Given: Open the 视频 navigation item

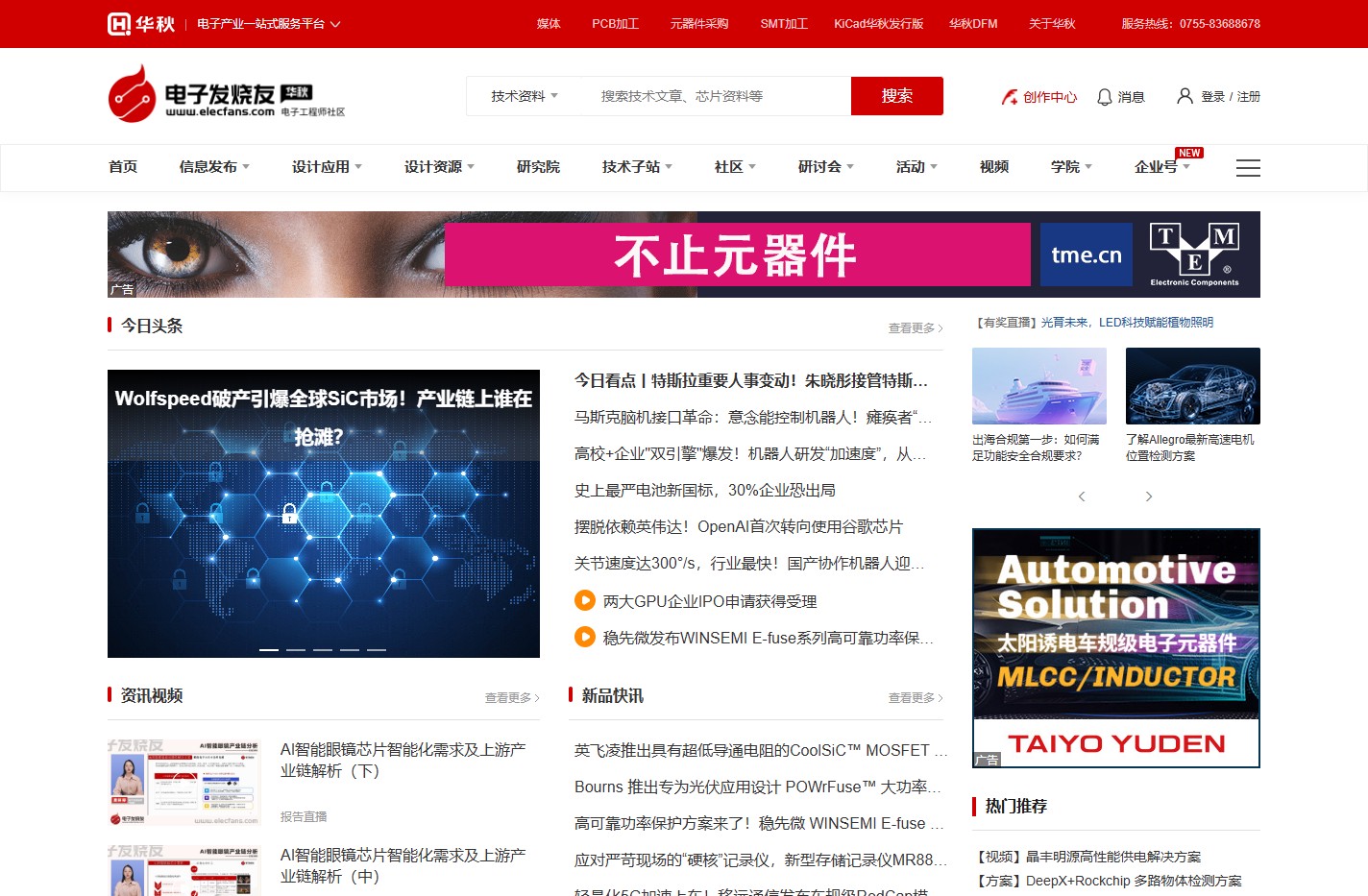Looking at the screenshot, I should [x=994, y=167].
